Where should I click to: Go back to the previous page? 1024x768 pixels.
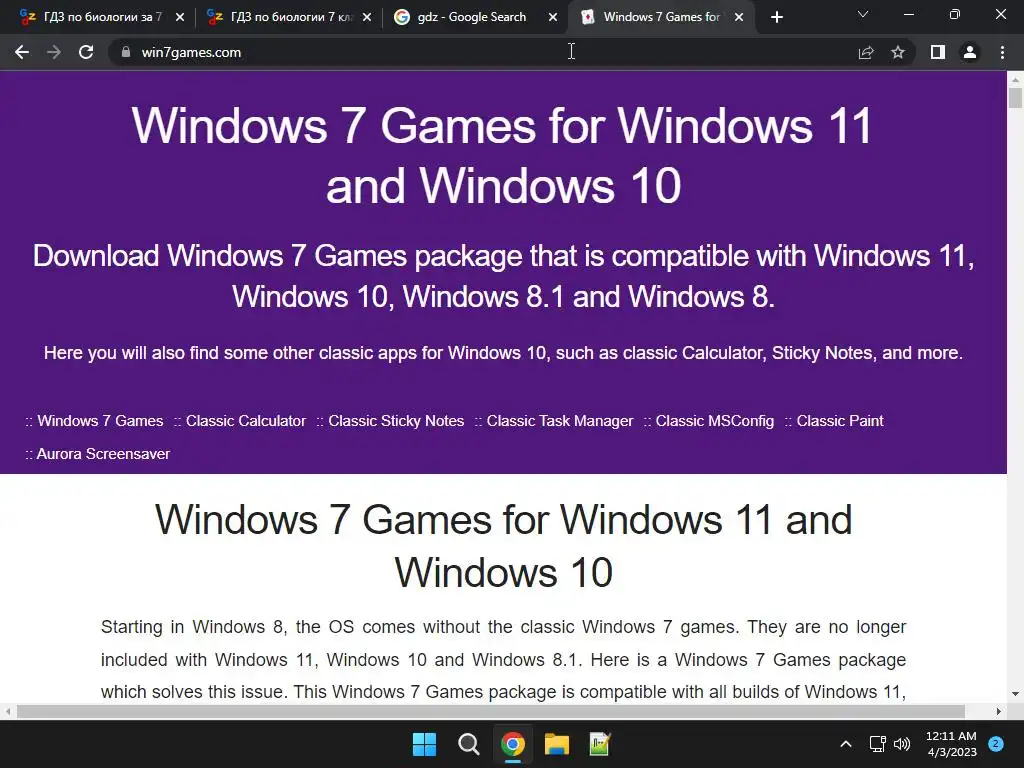pyautogui.click(x=22, y=52)
